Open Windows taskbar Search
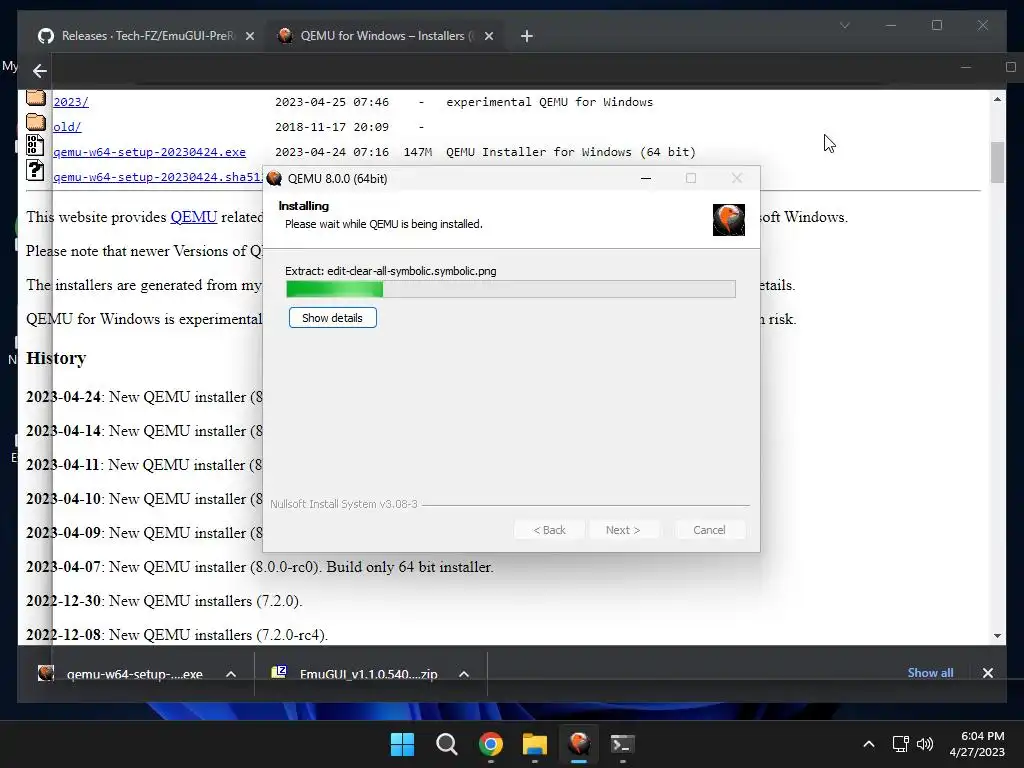This screenshot has width=1024, height=768. (x=447, y=744)
